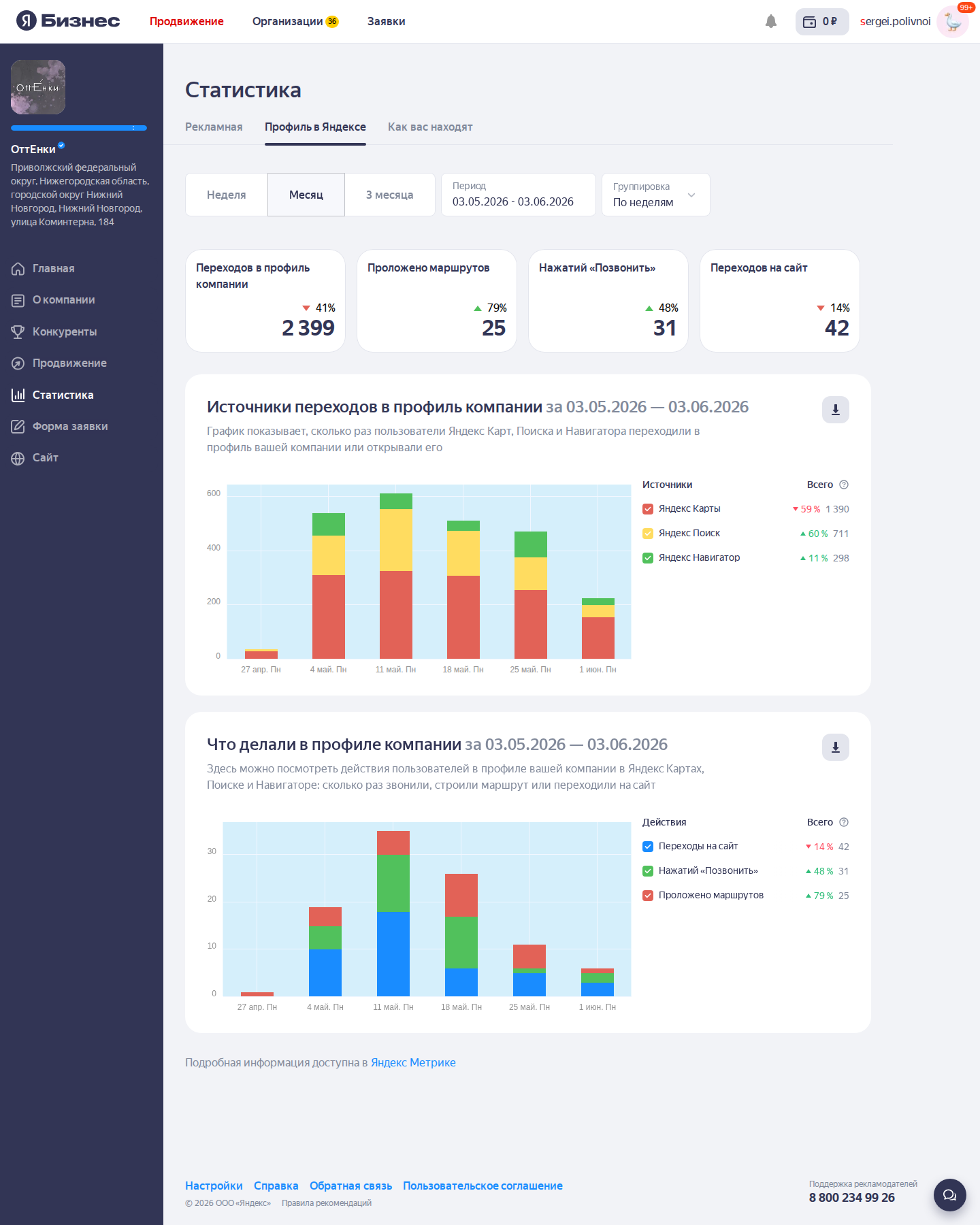Screen dimensions: 980x1225
Task: Click the Яндекс Бизнес logo
Action: tap(68, 21)
